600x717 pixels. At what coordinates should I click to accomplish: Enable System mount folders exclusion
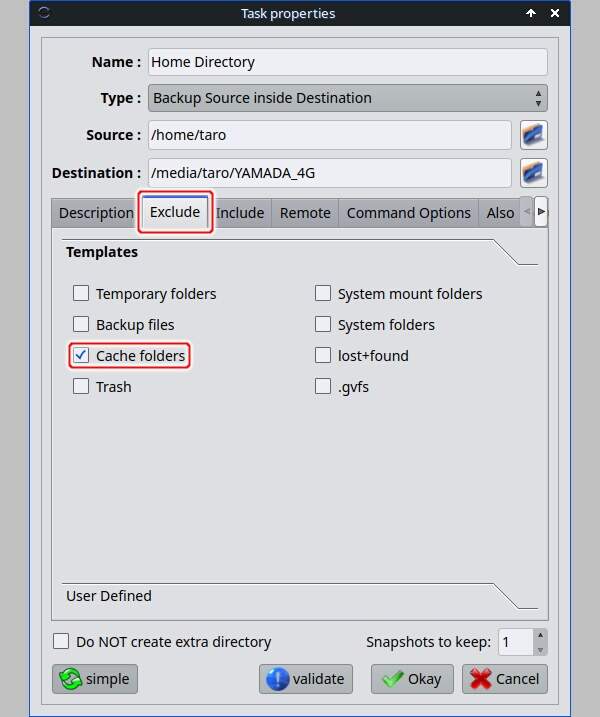(x=323, y=294)
